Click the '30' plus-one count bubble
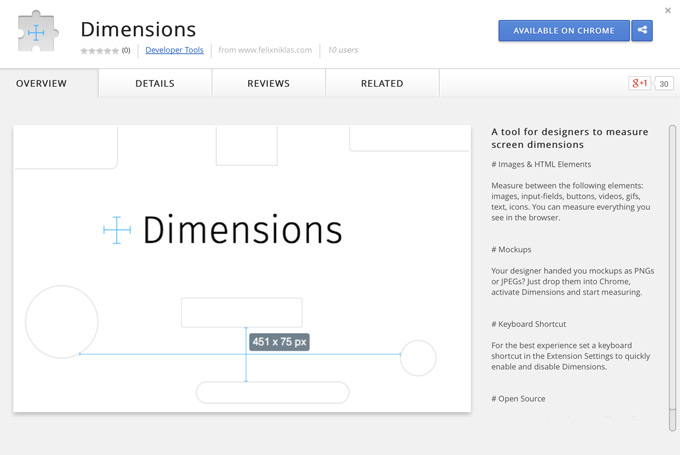680x455 pixels. [664, 83]
